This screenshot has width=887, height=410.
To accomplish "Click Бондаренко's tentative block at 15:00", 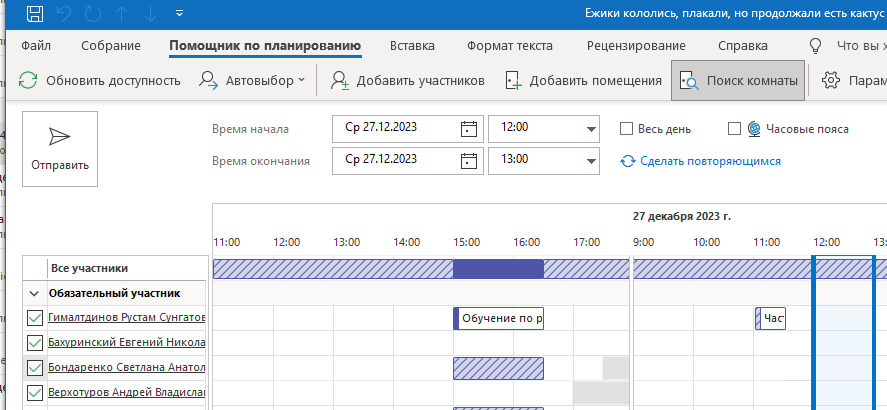I will (x=498, y=368).
